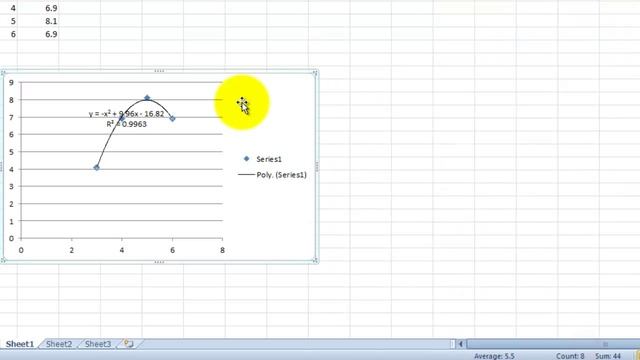Select the vertical axis label 9
This screenshot has width=640, height=360.
tap(11, 82)
